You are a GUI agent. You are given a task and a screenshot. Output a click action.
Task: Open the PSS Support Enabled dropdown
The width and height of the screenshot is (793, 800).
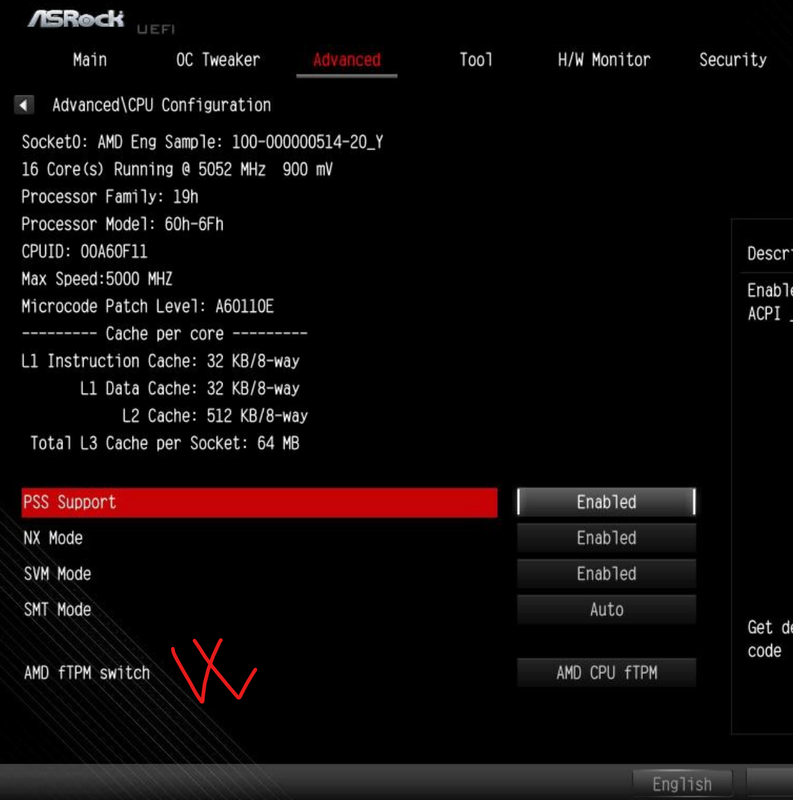(606, 502)
